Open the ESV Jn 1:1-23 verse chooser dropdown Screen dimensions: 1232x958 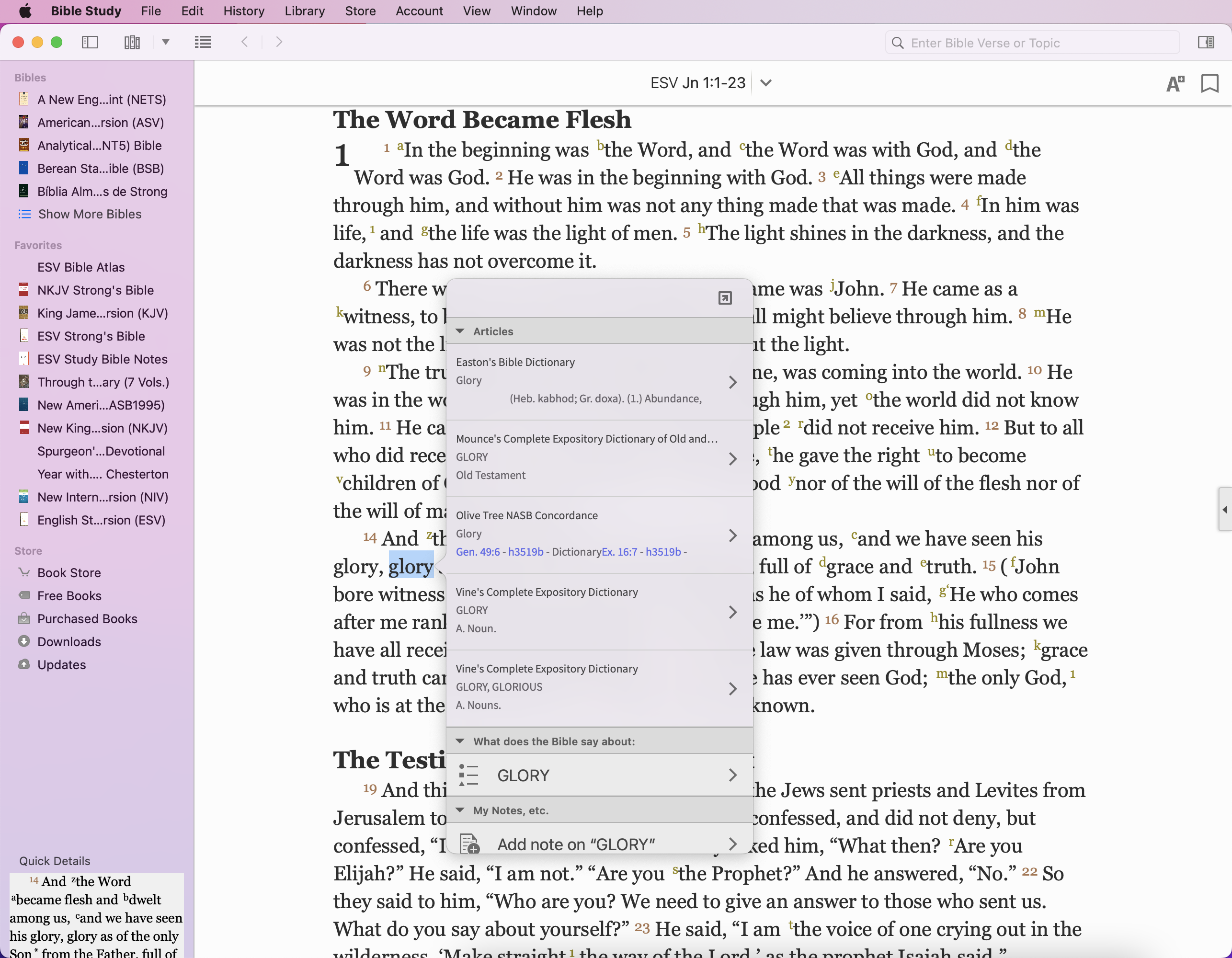tap(765, 83)
